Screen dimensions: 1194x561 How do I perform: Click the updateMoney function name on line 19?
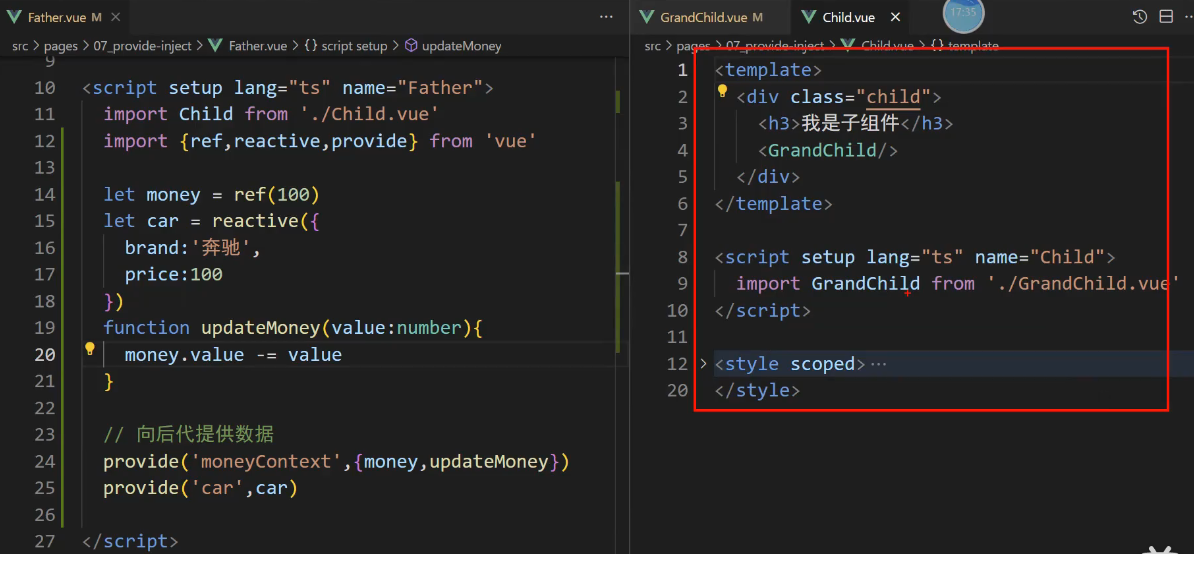[260, 328]
